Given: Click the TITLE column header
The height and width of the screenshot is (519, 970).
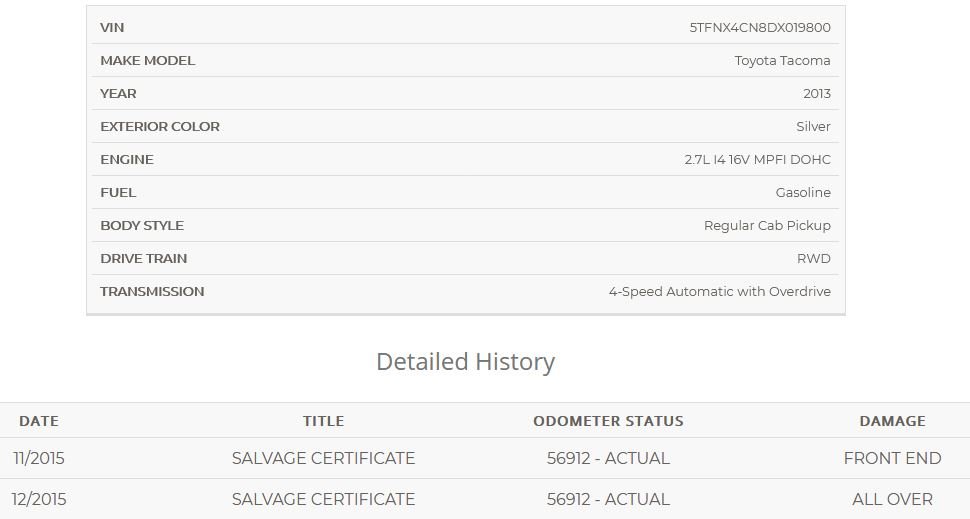Looking at the screenshot, I should (x=324, y=421).
